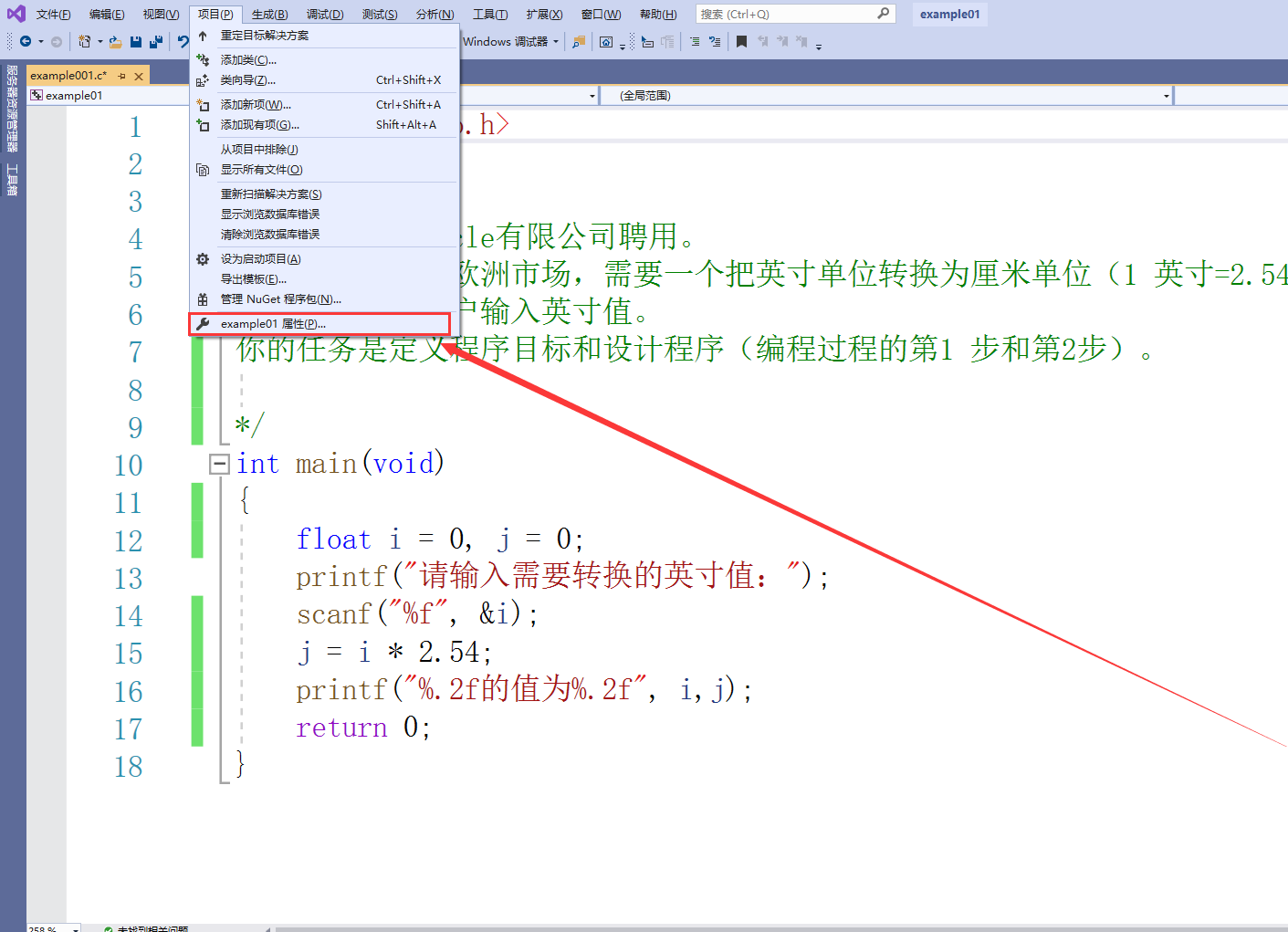Click the comment-out selected lines icon
Screen dimensions: 1288x932
pyautogui.click(x=695, y=42)
